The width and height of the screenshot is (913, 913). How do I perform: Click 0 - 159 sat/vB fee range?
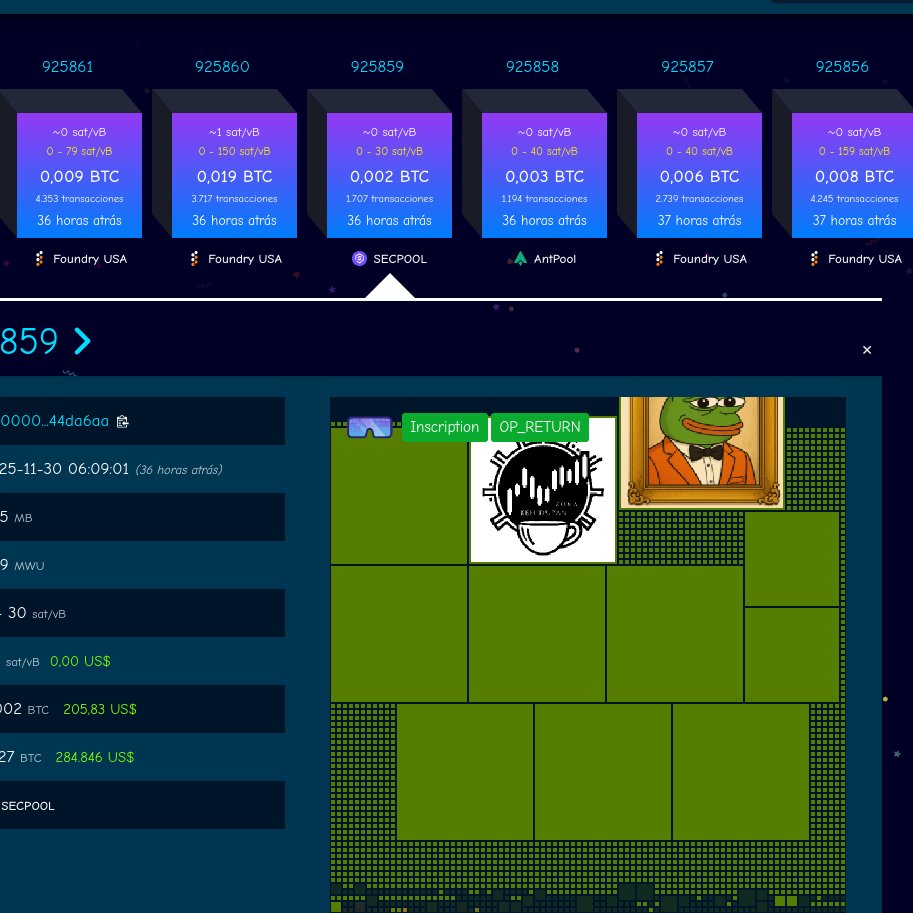(x=854, y=151)
